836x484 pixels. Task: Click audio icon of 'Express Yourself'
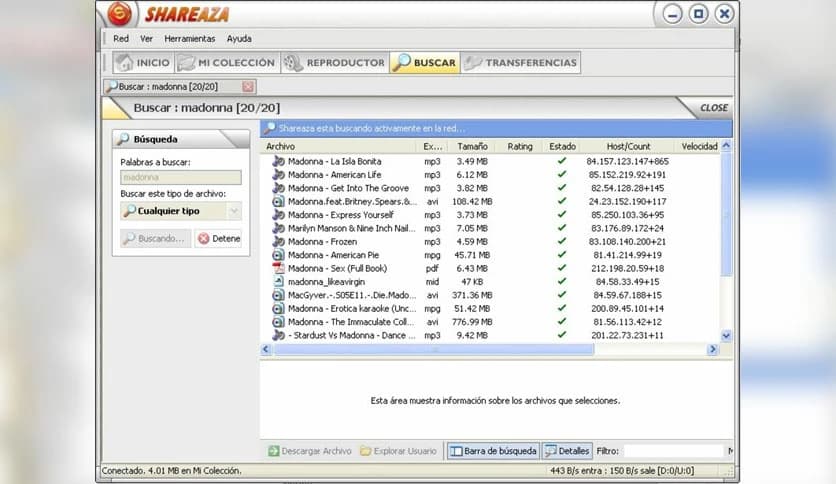[x=278, y=215]
